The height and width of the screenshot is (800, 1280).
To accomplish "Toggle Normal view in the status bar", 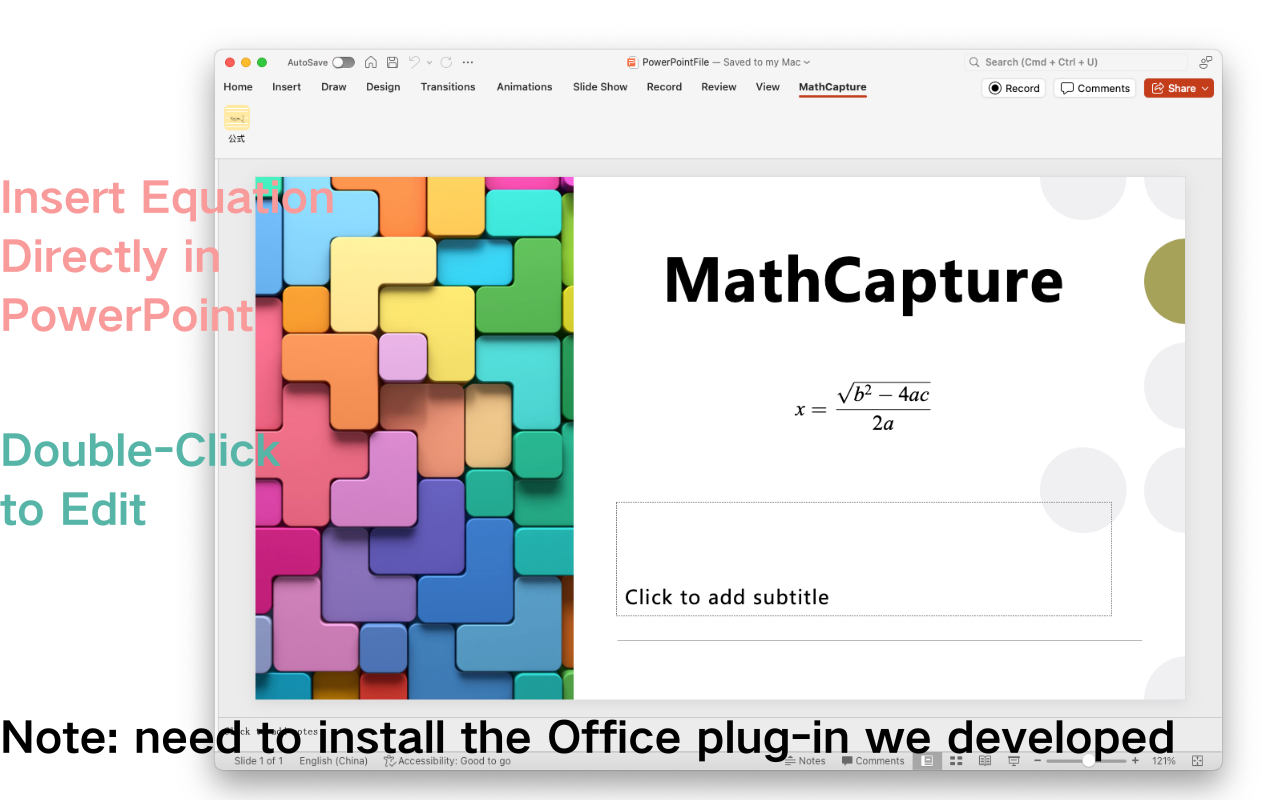I will click(927, 760).
